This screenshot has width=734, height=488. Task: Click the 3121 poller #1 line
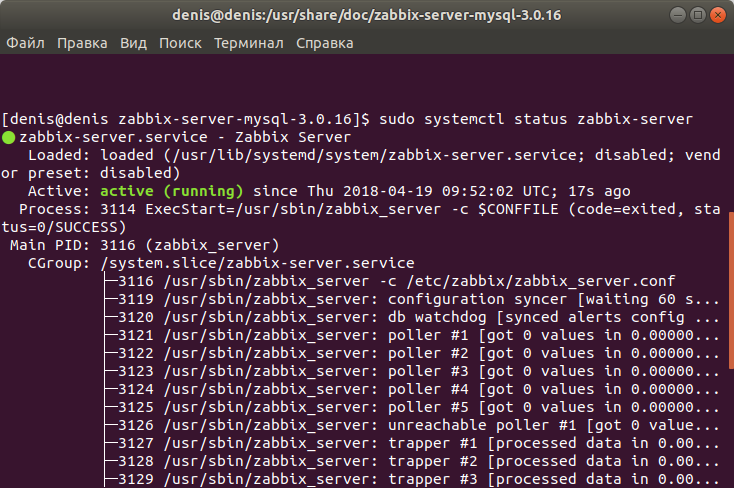pyautogui.click(x=418, y=335)
